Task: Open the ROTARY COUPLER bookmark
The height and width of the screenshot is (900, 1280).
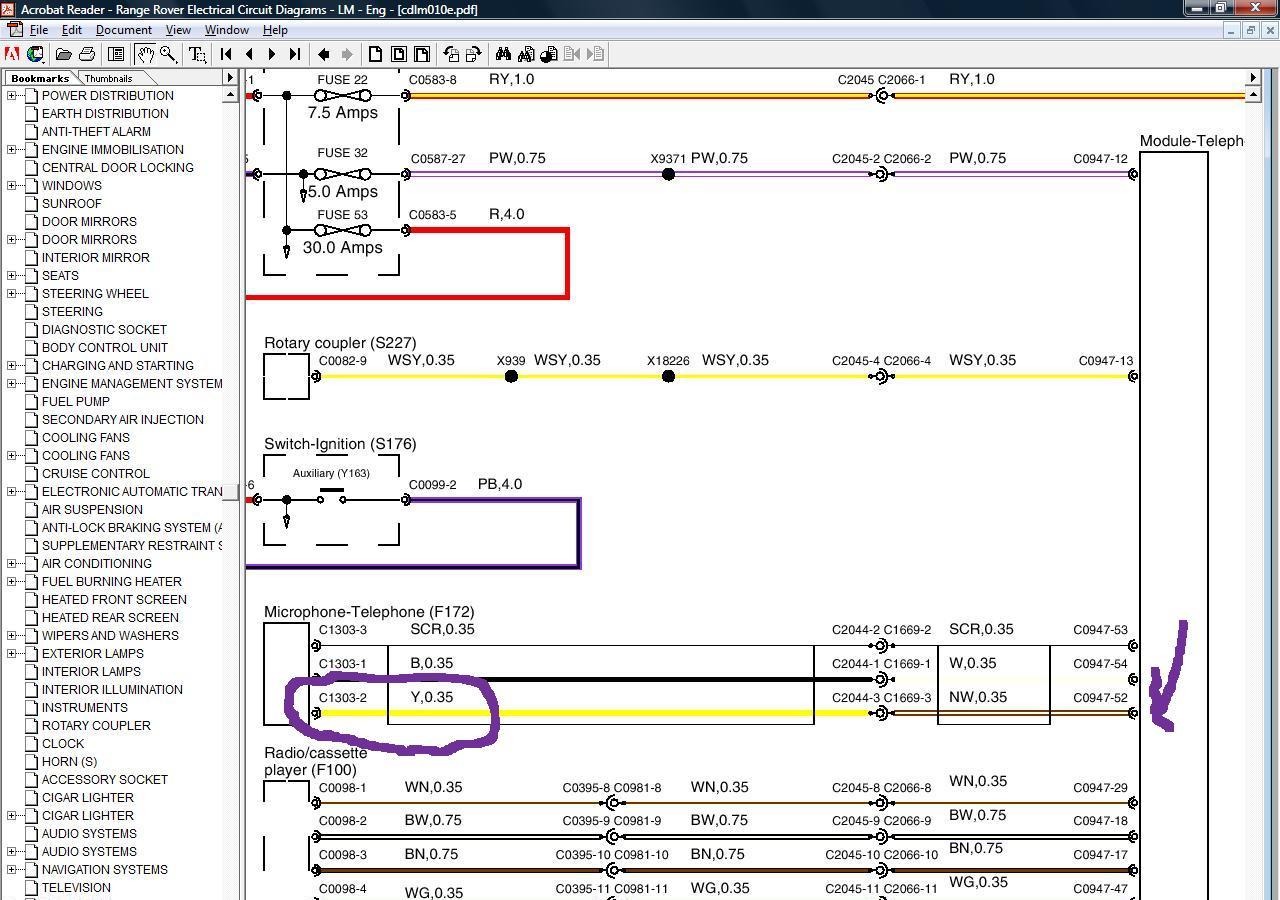Action: pos(96,726)
